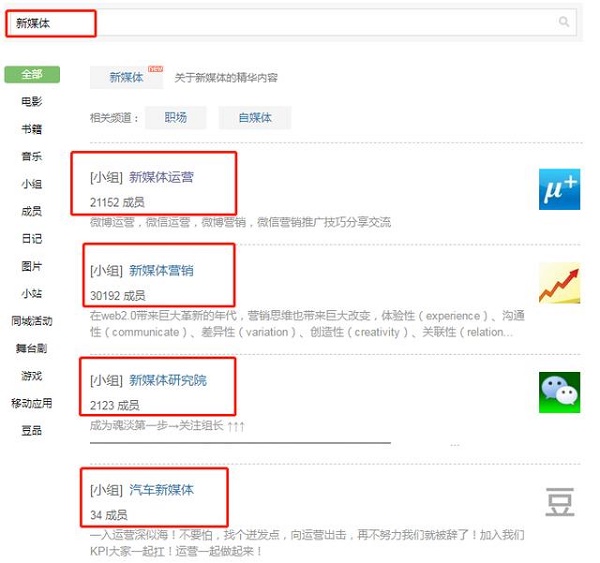Open the 新媒体研究院 WeChat bubbles avatar
Screen dimensions: 600x563
click(x=559, y=392)
